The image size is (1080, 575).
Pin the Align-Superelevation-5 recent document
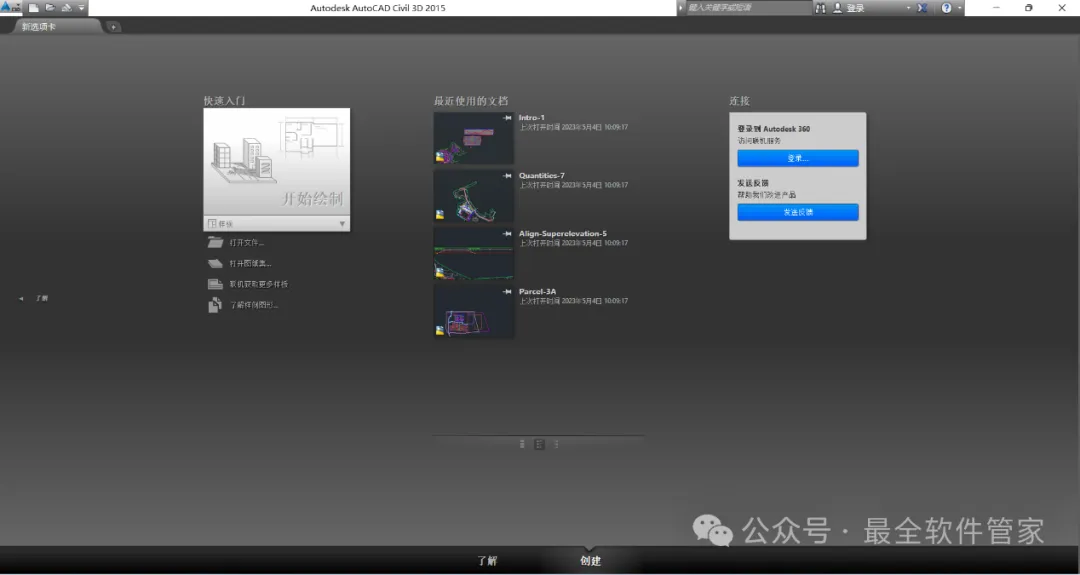coord(508,233)
